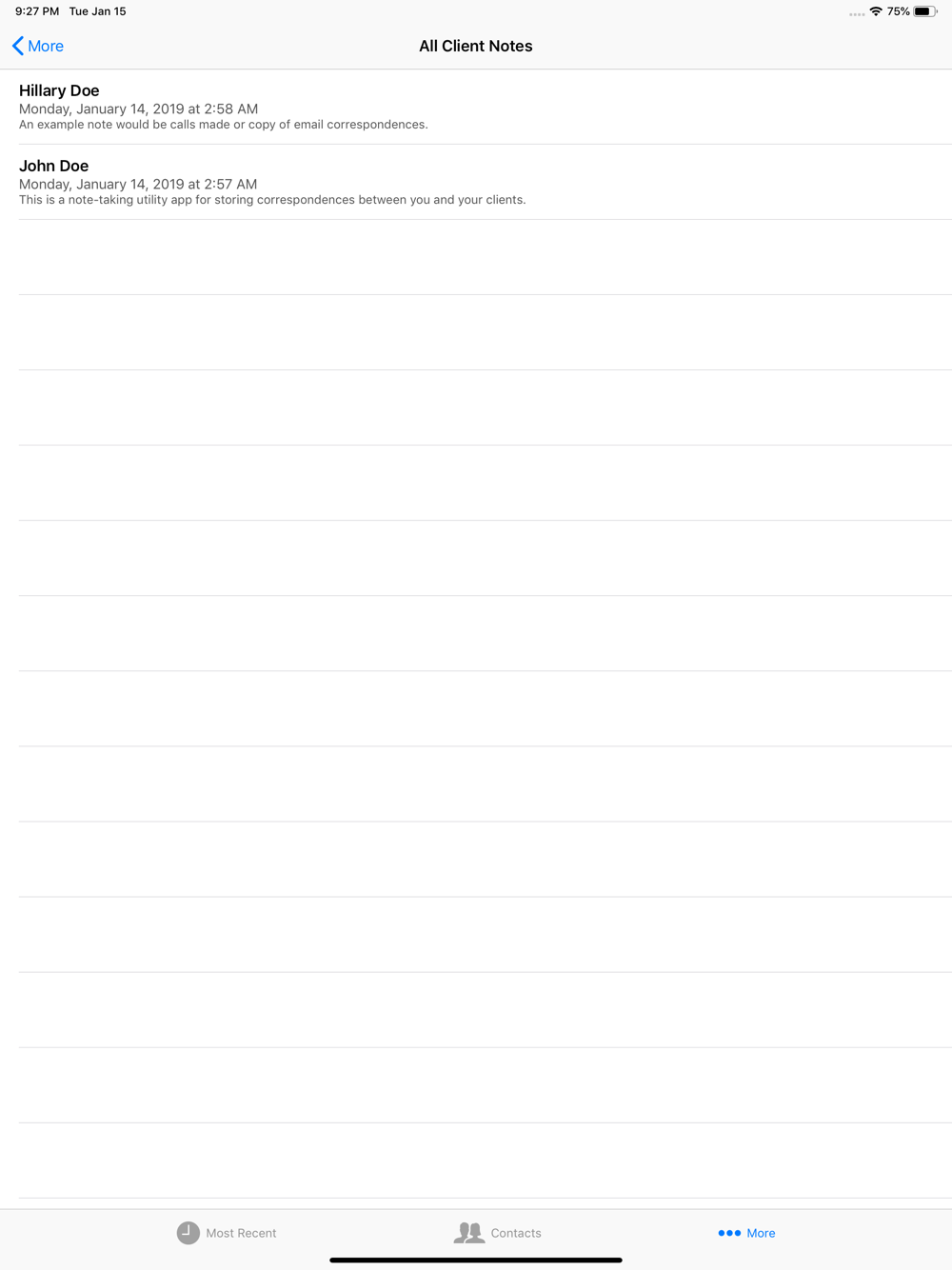Tap the home indicator bar at the bottom

[476, 1260]
